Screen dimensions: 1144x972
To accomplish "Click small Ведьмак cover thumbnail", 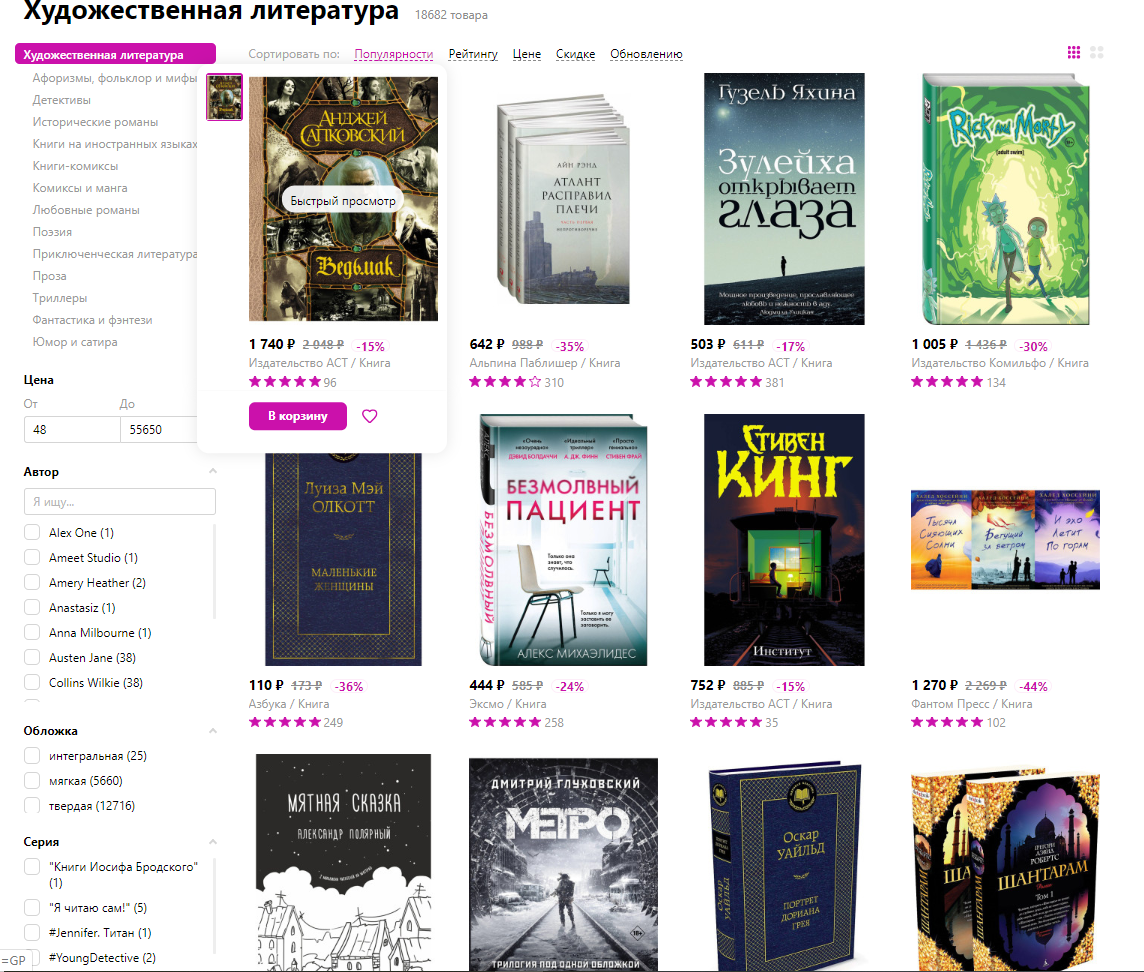I will coord(224,97).
